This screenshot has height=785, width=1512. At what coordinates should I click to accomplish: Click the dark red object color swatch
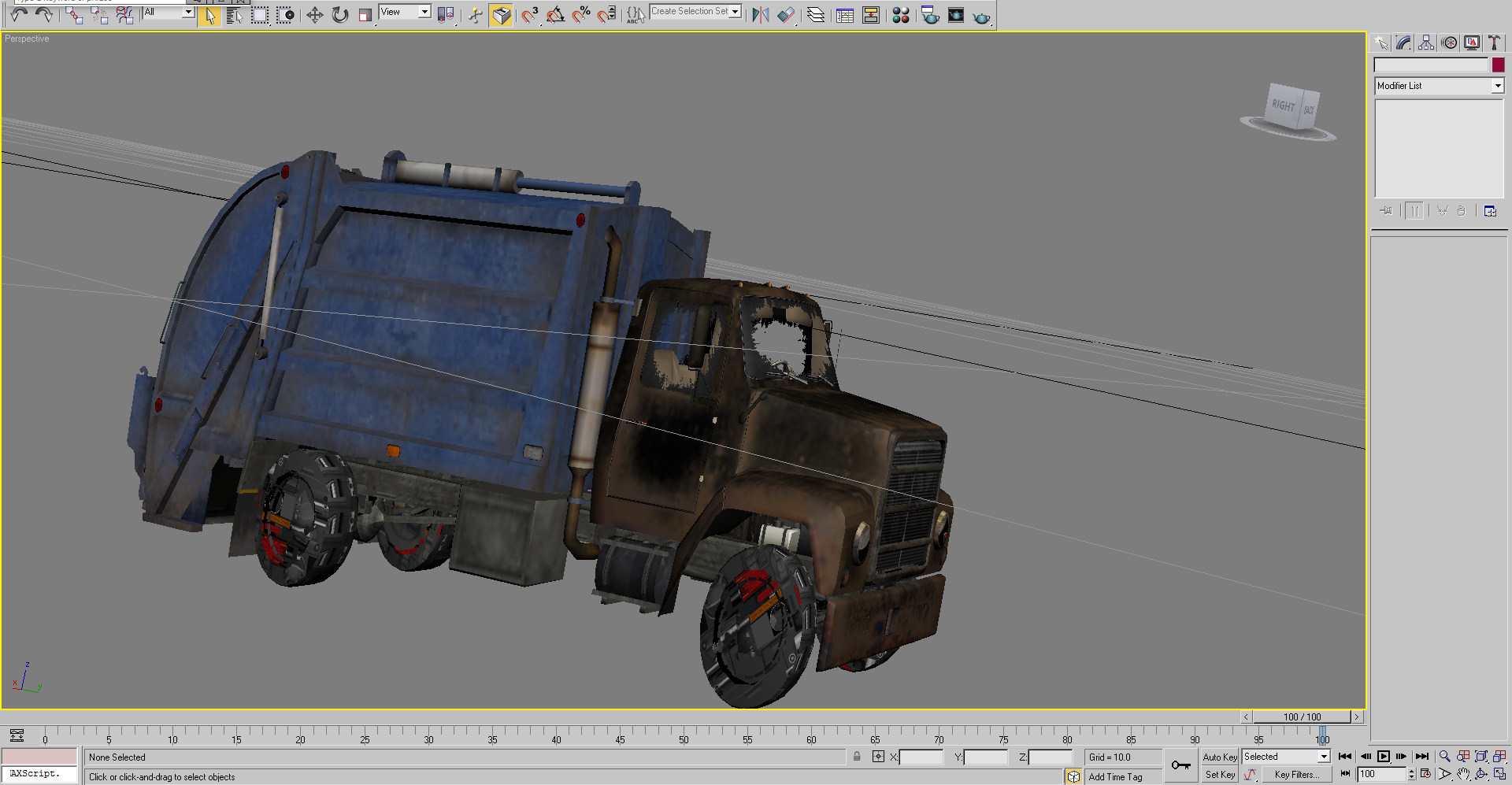(1498, 65)
